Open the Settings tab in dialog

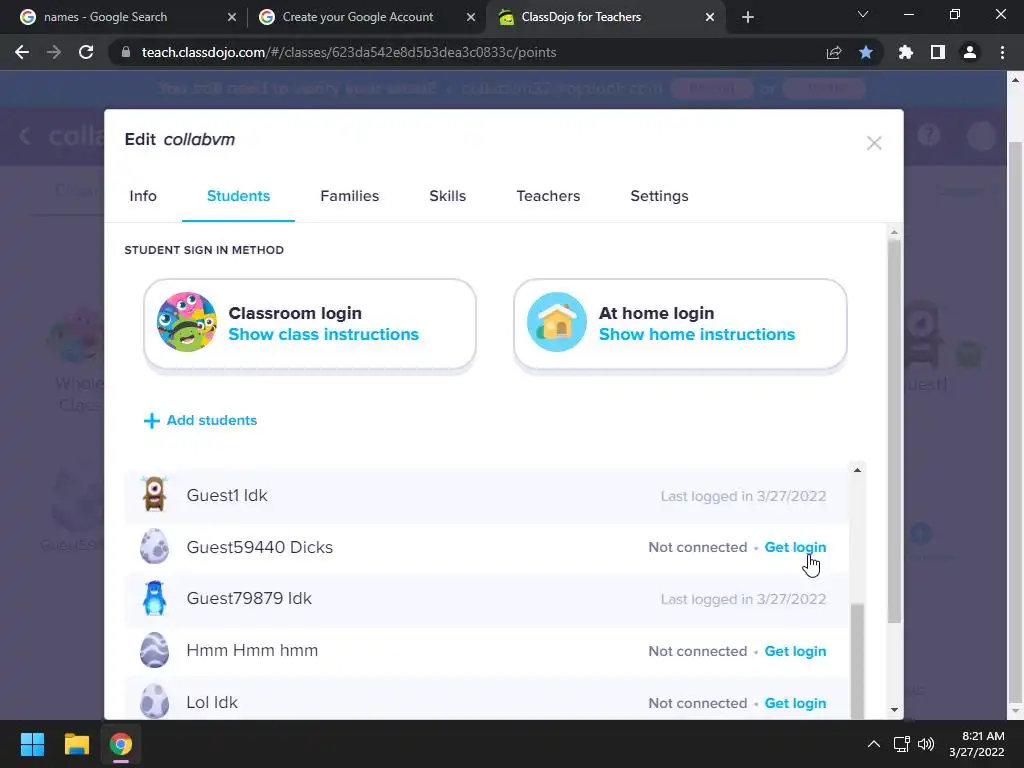[659, 196]
